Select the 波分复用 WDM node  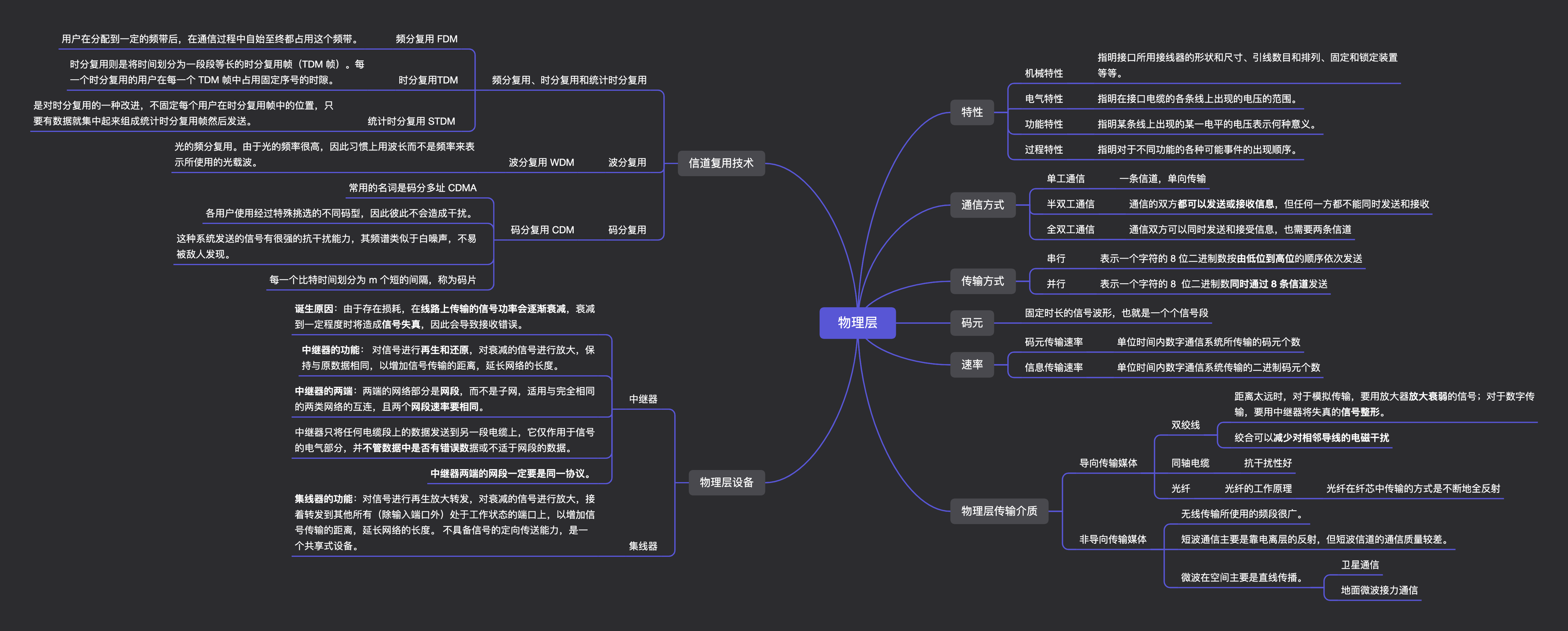click(x=541, y=163)
